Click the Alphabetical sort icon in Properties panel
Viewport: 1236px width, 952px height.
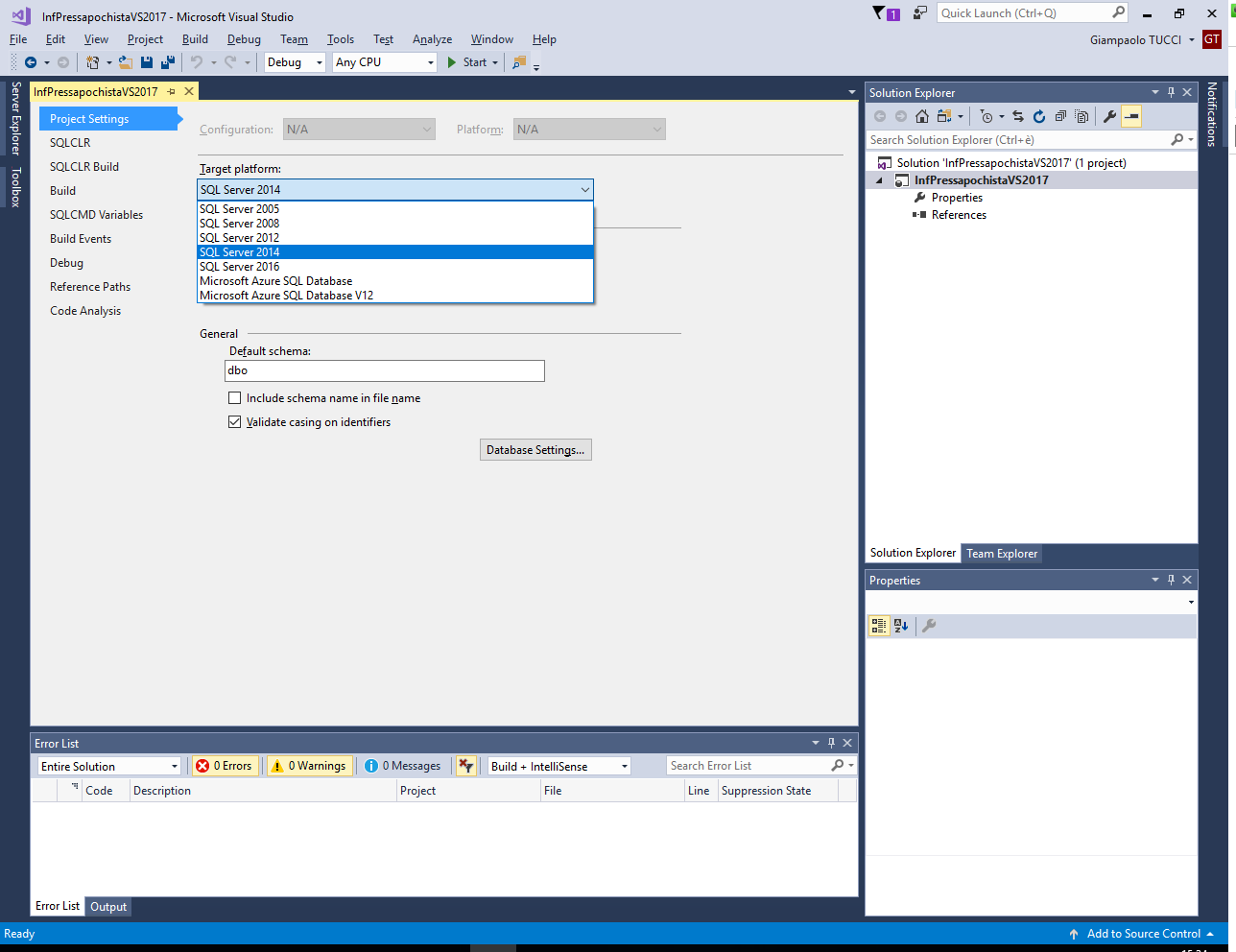tap(901, 626)
